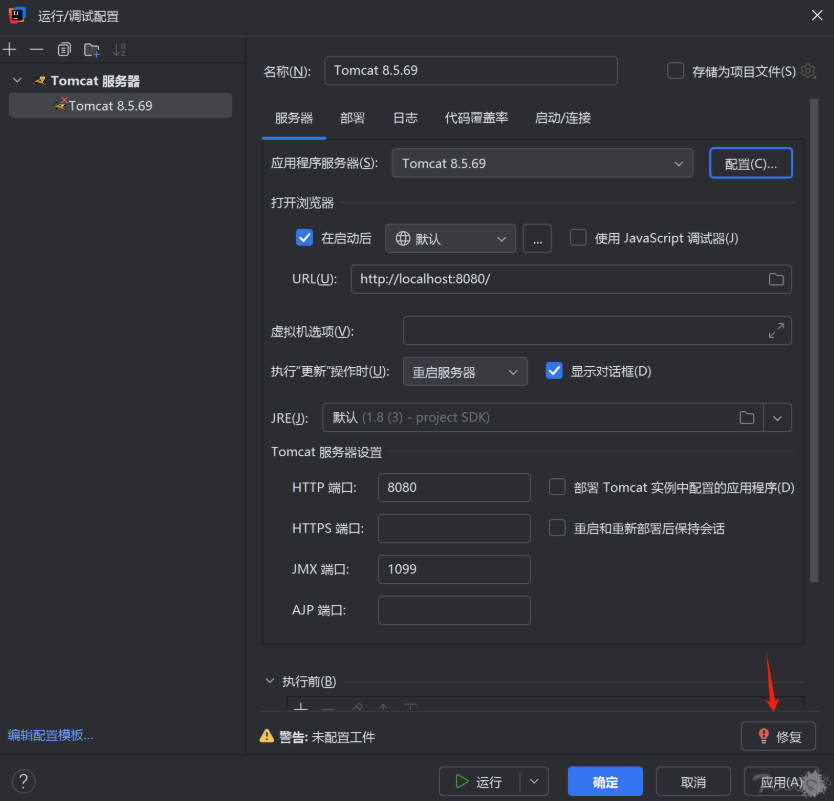Viewport: 835px width, 801px height.
Task: Click the AJP port field
Action: pyautogui.click(x=454, y=610)
